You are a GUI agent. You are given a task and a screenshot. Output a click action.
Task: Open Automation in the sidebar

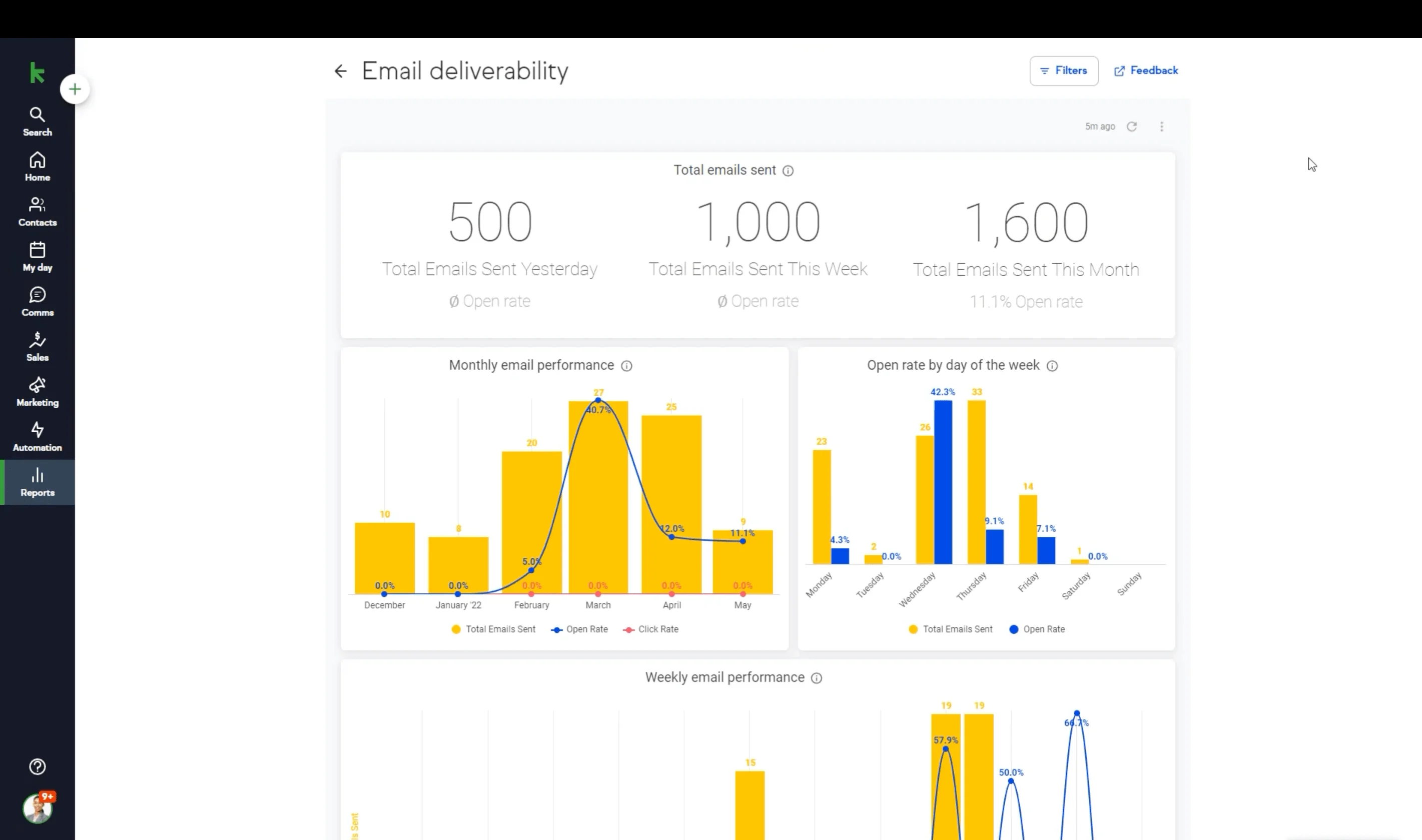(38, 436)
